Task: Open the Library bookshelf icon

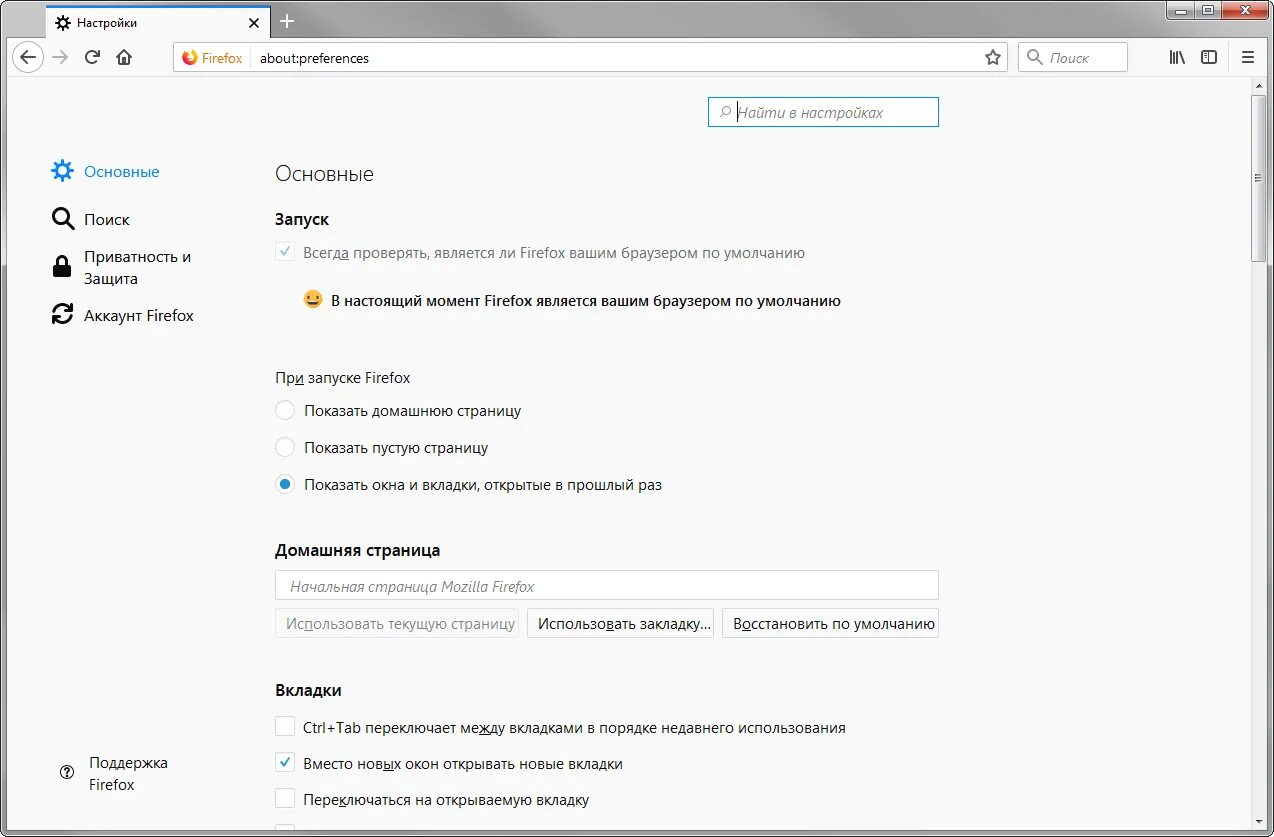Action: coord(1177,58)
